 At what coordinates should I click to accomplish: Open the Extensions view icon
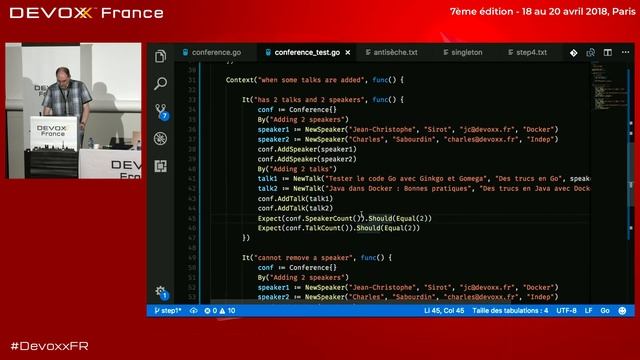[160, 166]
